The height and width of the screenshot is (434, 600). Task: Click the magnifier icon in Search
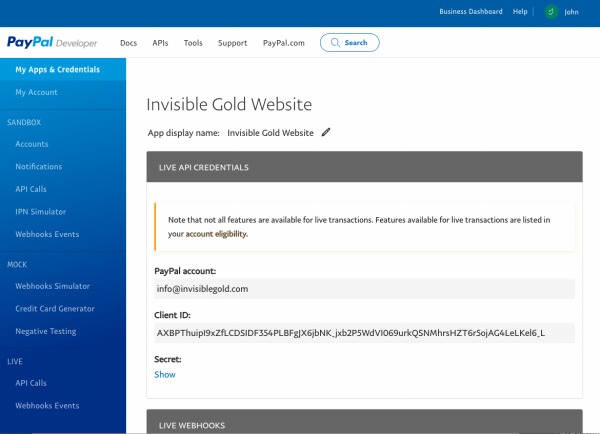click(x=335, y=42)
